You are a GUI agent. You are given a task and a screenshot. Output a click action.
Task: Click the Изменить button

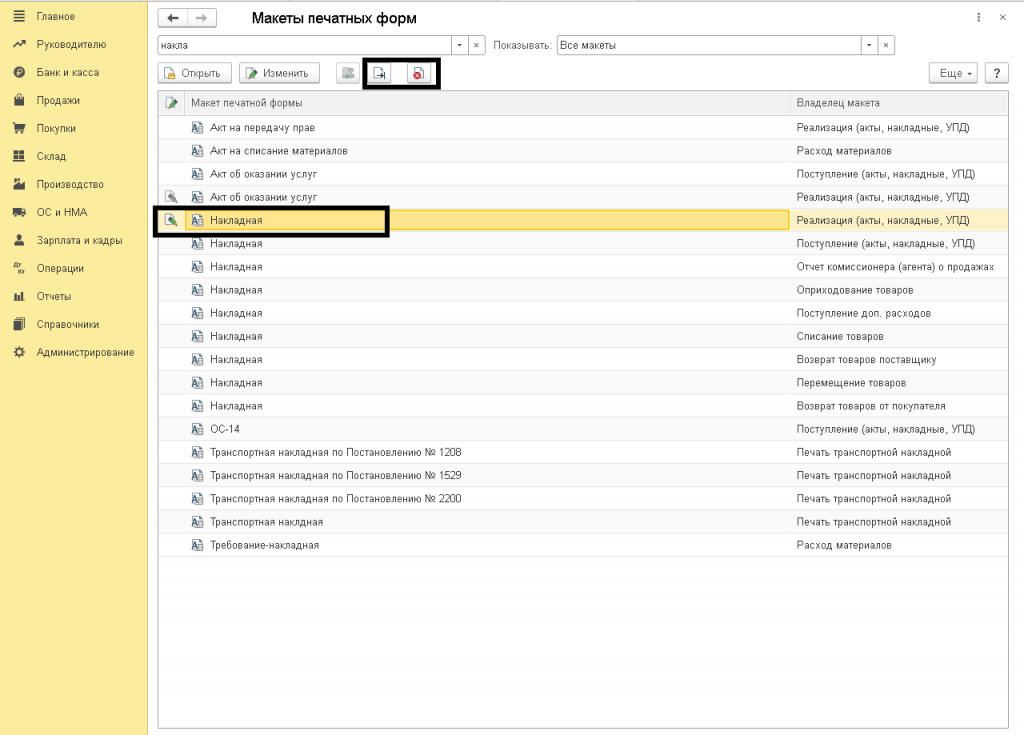(279, 73)
